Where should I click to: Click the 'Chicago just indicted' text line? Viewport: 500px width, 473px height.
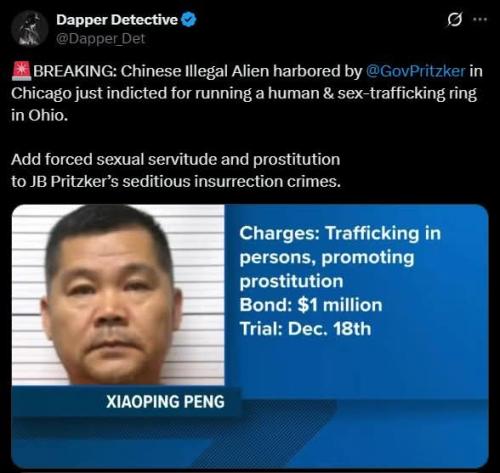pyautogui.click(x=244, y=94)
